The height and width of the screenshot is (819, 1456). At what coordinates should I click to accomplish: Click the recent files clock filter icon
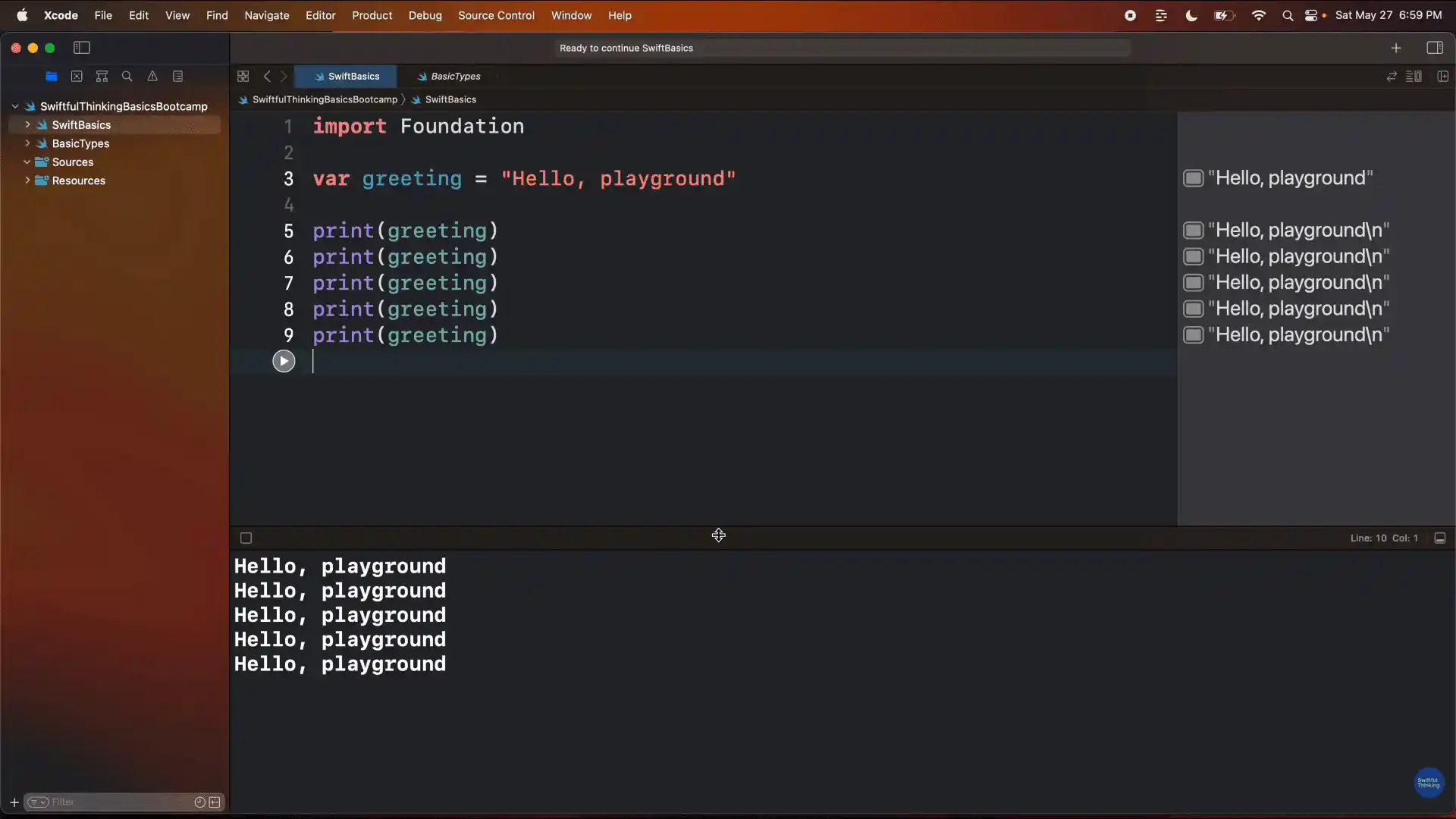[200, 802]
